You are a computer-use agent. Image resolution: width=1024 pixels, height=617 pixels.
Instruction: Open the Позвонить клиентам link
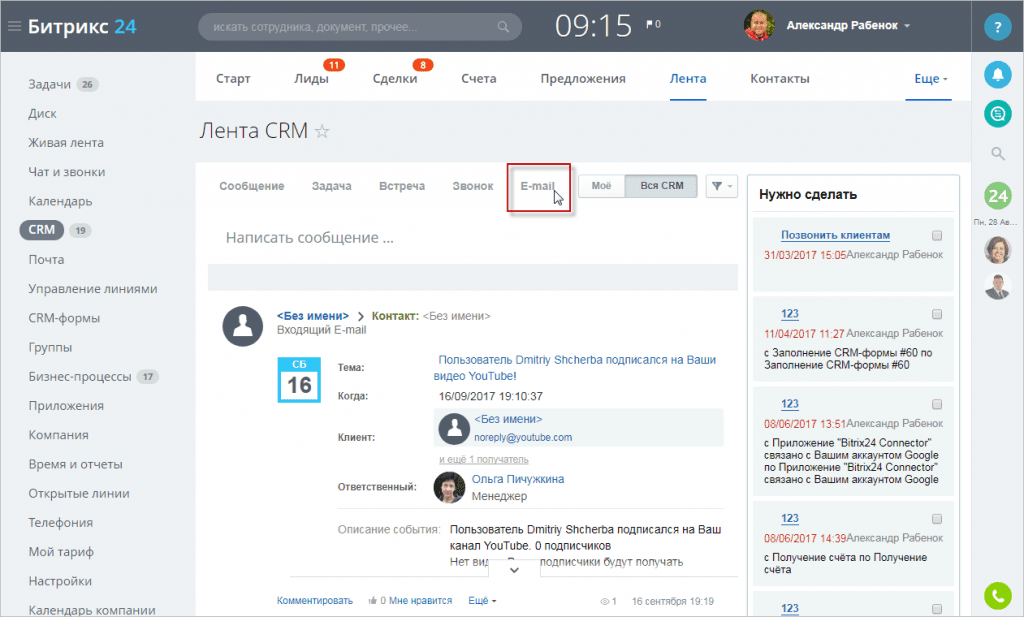point(835,235)
